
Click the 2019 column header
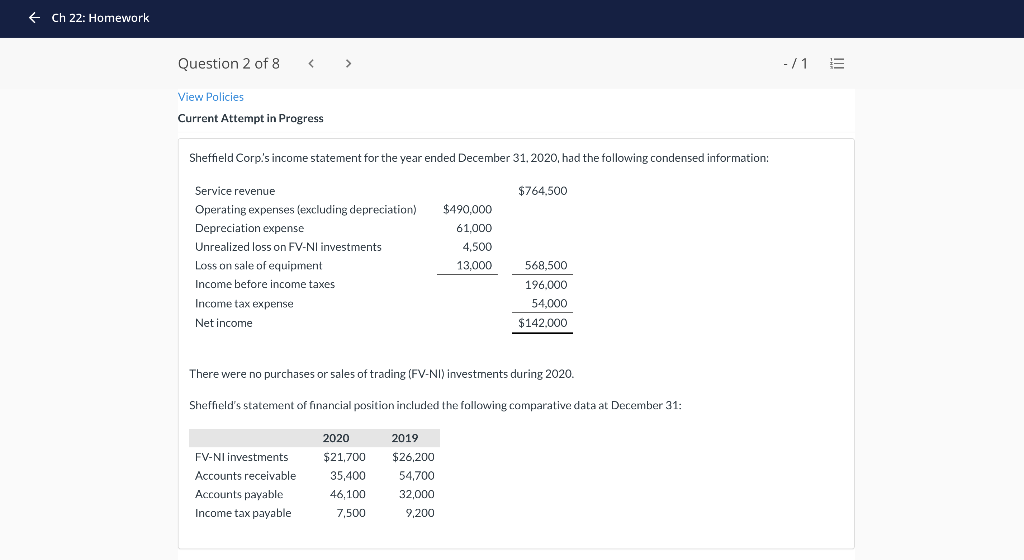405,438
